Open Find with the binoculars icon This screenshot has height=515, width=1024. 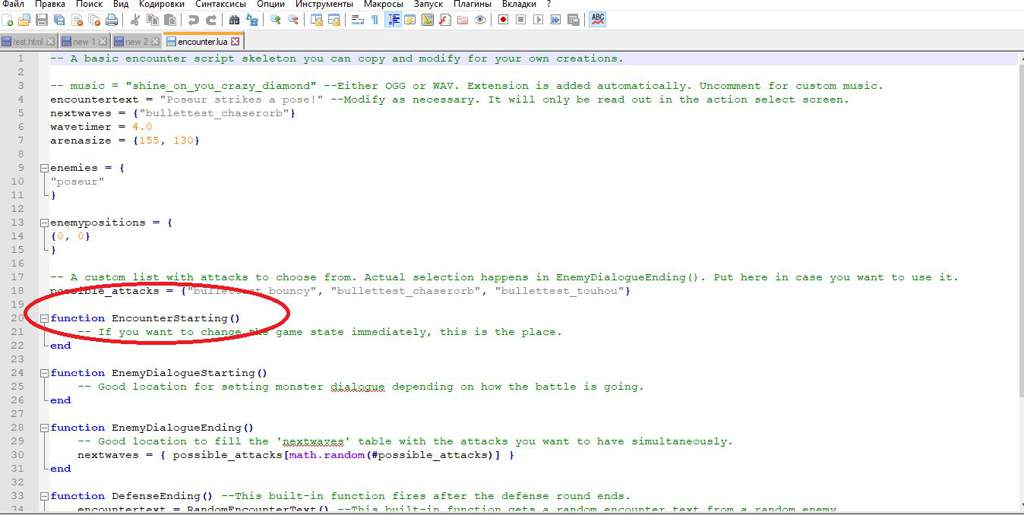(x=234, y=20)
